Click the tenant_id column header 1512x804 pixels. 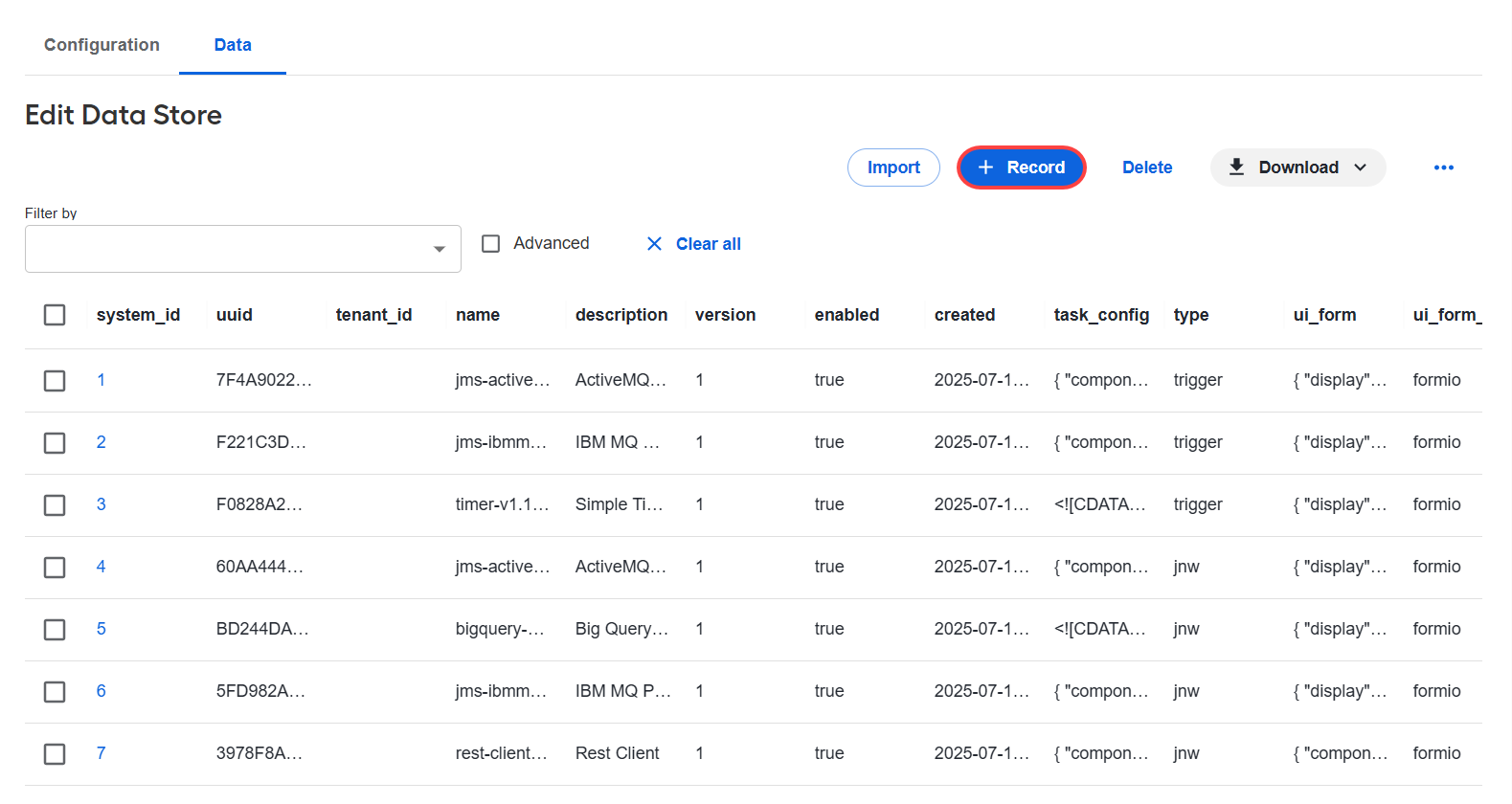point(374,315)
